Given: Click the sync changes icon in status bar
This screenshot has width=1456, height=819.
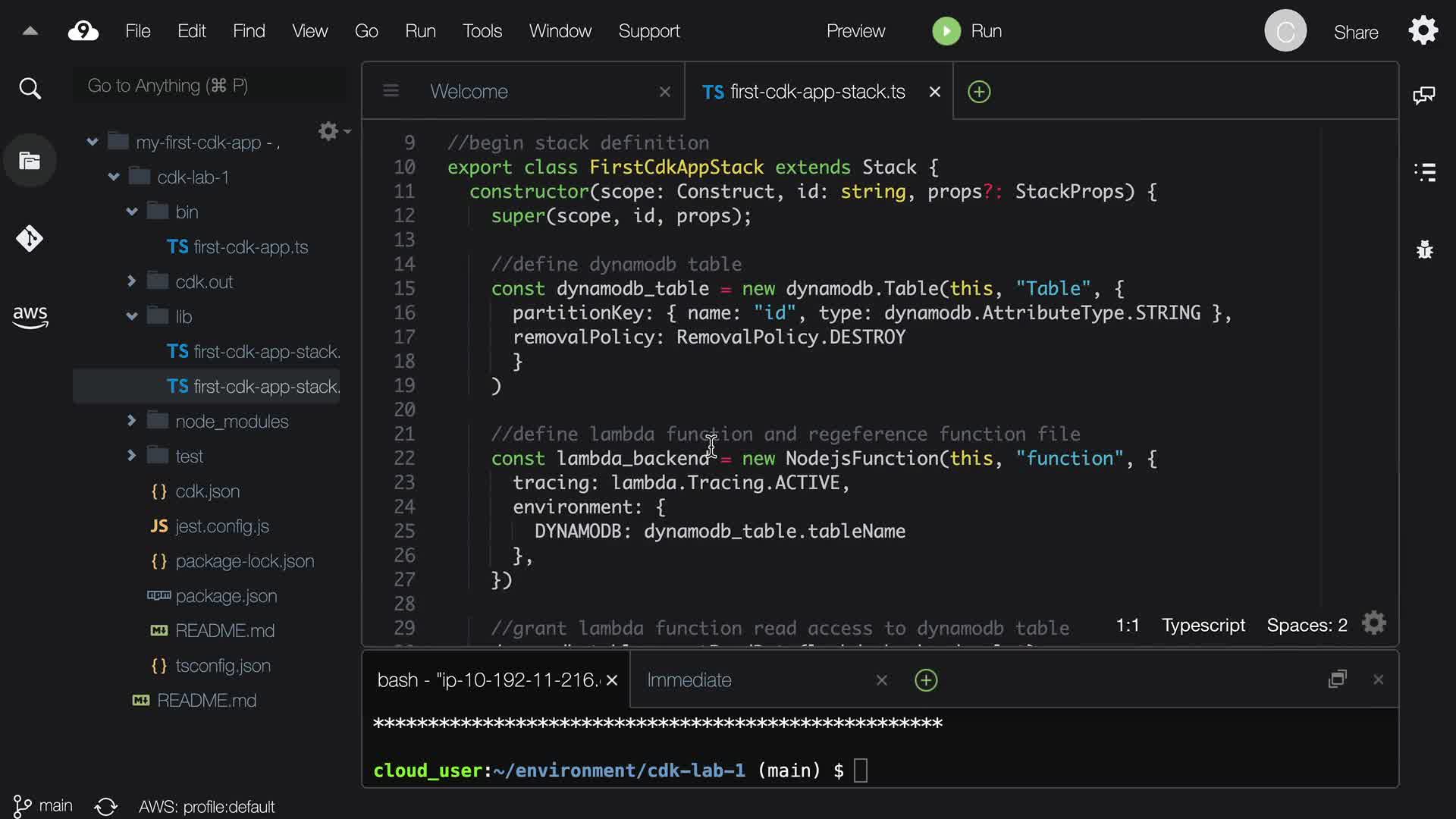Looking at the screenshot, I should pyautogui.click(x=106, y=806).
